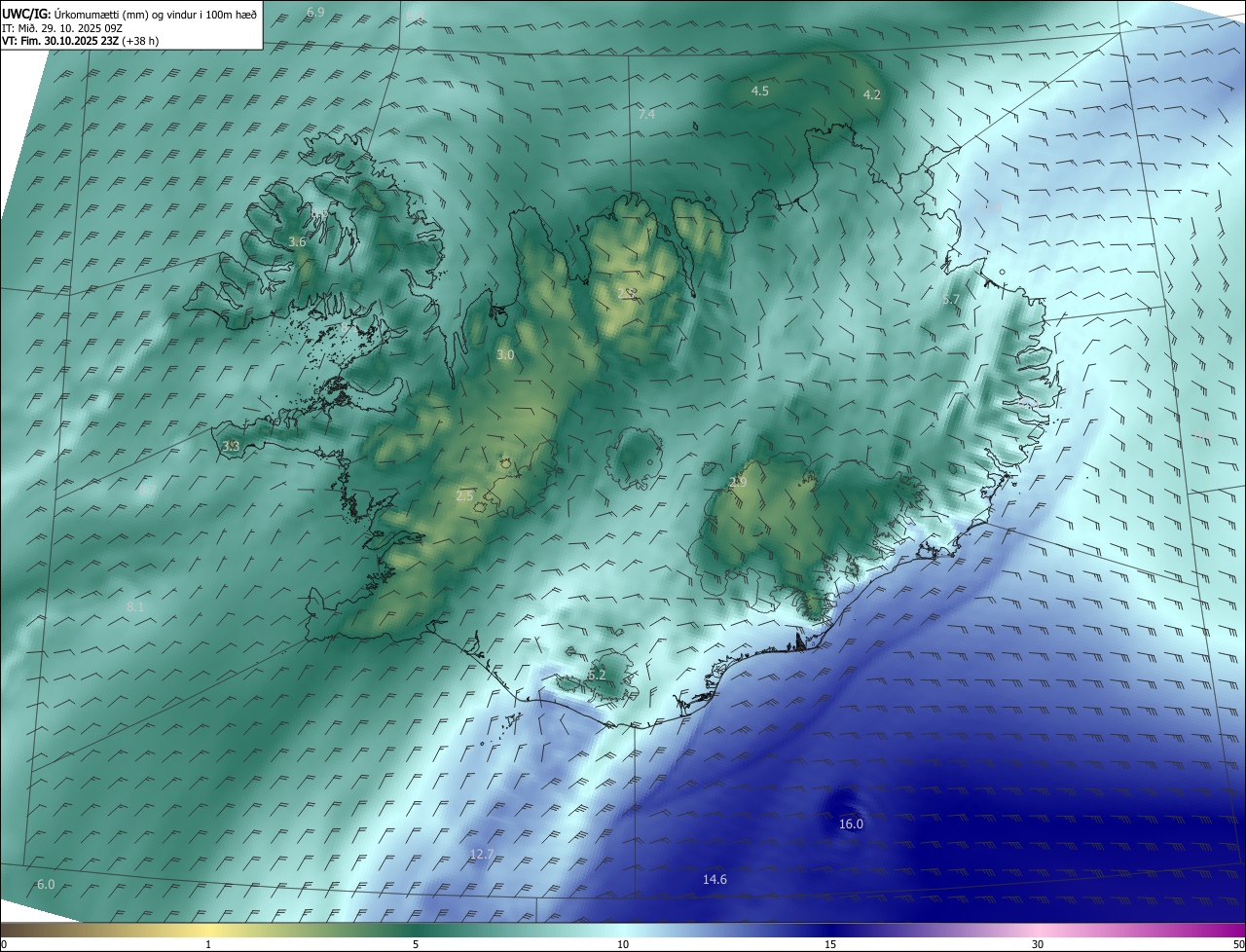Image resolution: width=1246 pixels, height=952 pixels.
Task: Select the 'VT: Fim. 30.10.2025 23Z (+38 h)' line
Action: tap(81, 42)
